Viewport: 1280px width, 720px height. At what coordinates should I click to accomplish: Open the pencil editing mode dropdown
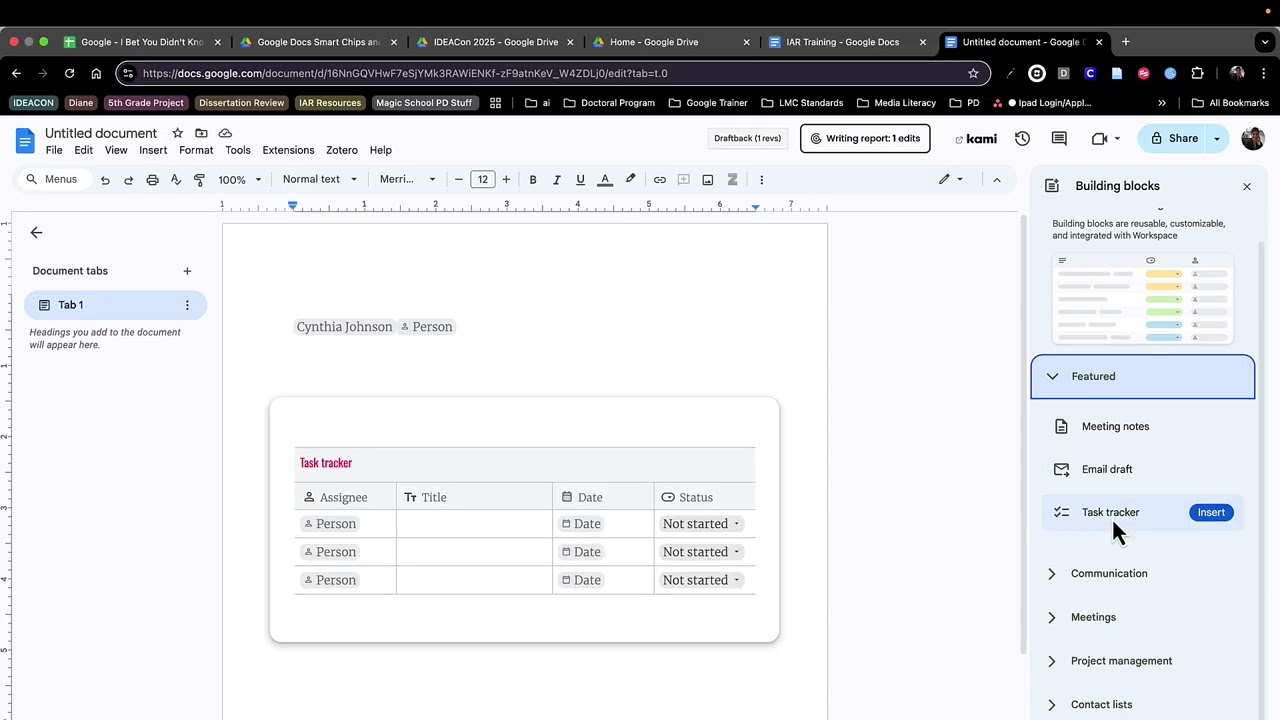951,180
